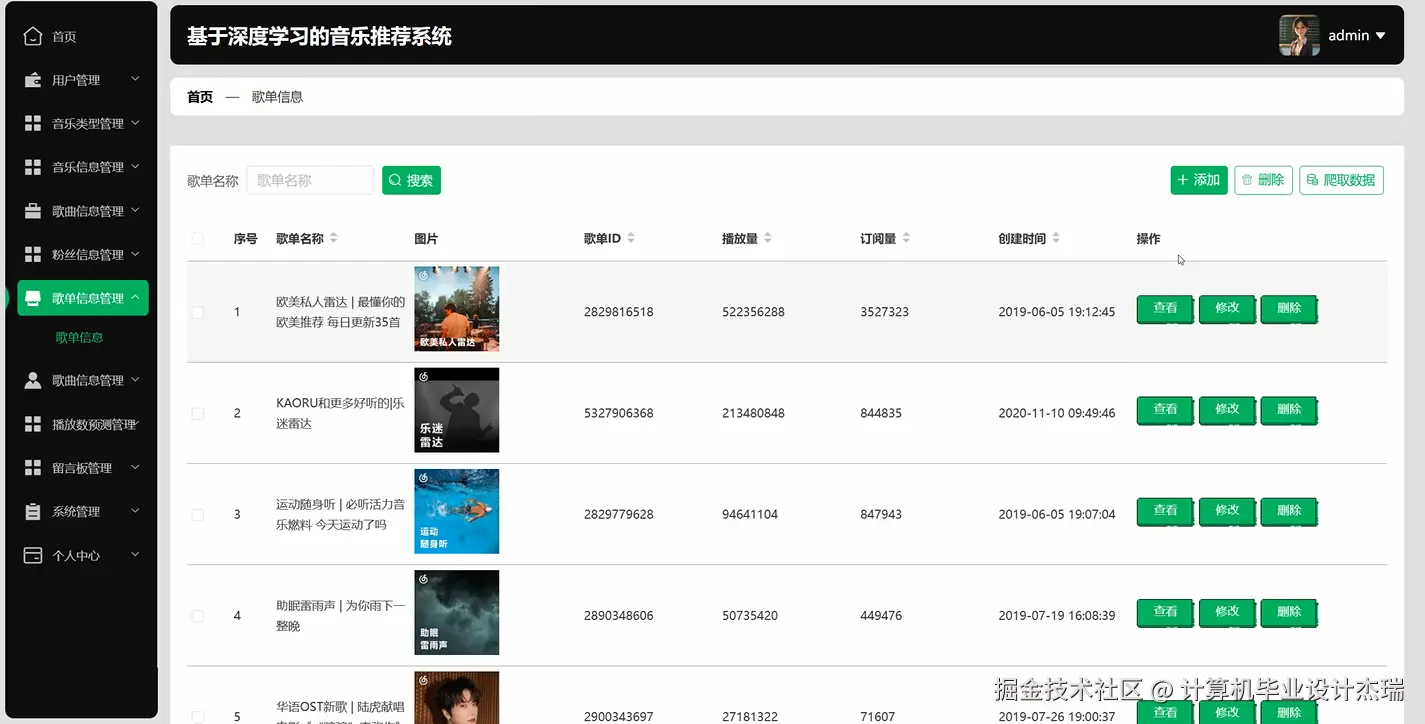Click the grid icon beside 粉丝信息管理
Image resolution: width=1425 pixels, height=724 pixels.
point(33,254)
